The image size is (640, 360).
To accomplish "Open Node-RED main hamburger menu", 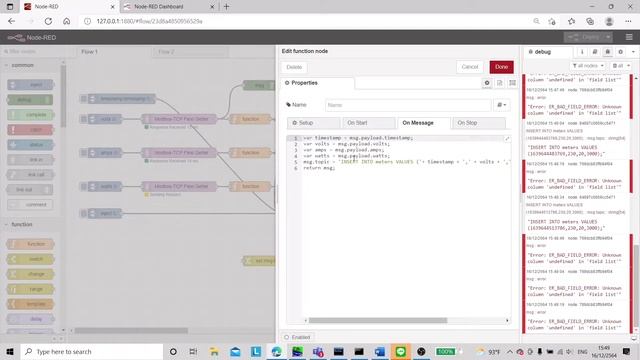I will coord(629,37).
